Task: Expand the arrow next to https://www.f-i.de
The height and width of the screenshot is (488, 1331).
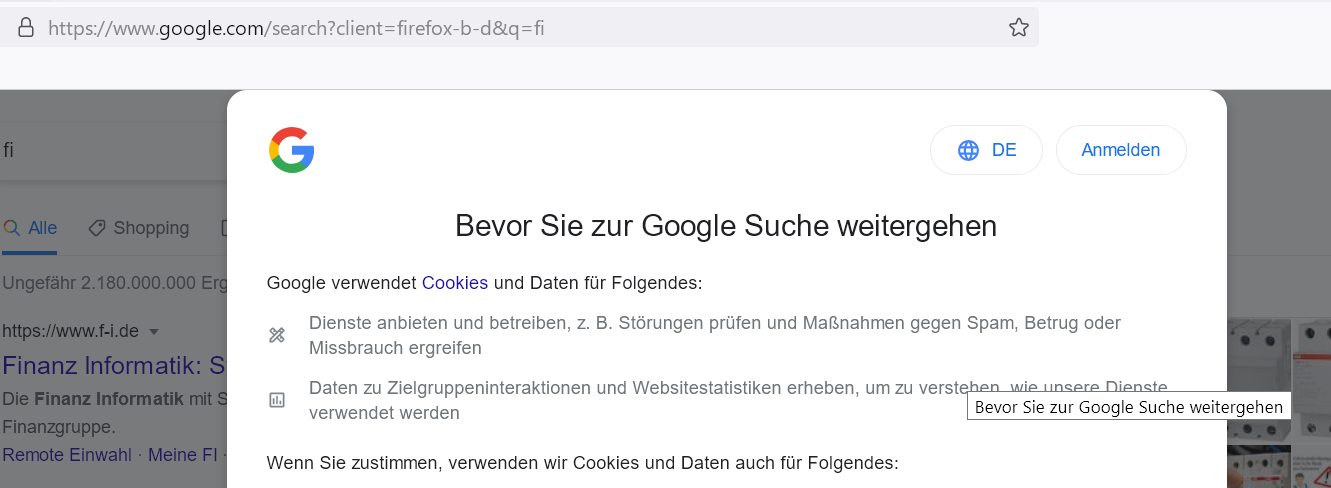Action: 154,331
